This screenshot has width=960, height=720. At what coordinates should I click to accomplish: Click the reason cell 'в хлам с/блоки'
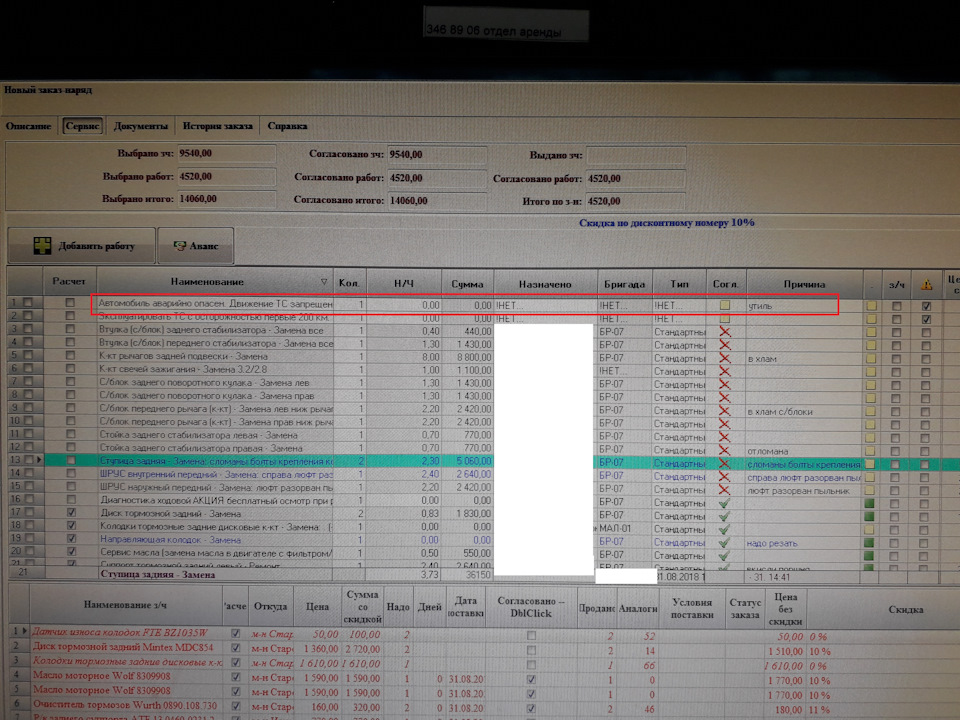pyautogui.click(x=804, y=411)
